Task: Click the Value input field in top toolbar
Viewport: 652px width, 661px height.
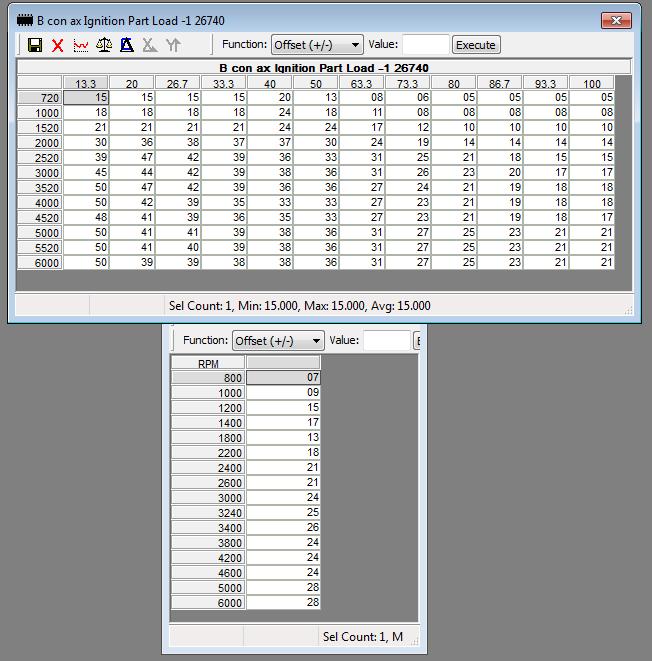Action: (x=425, y=44)
